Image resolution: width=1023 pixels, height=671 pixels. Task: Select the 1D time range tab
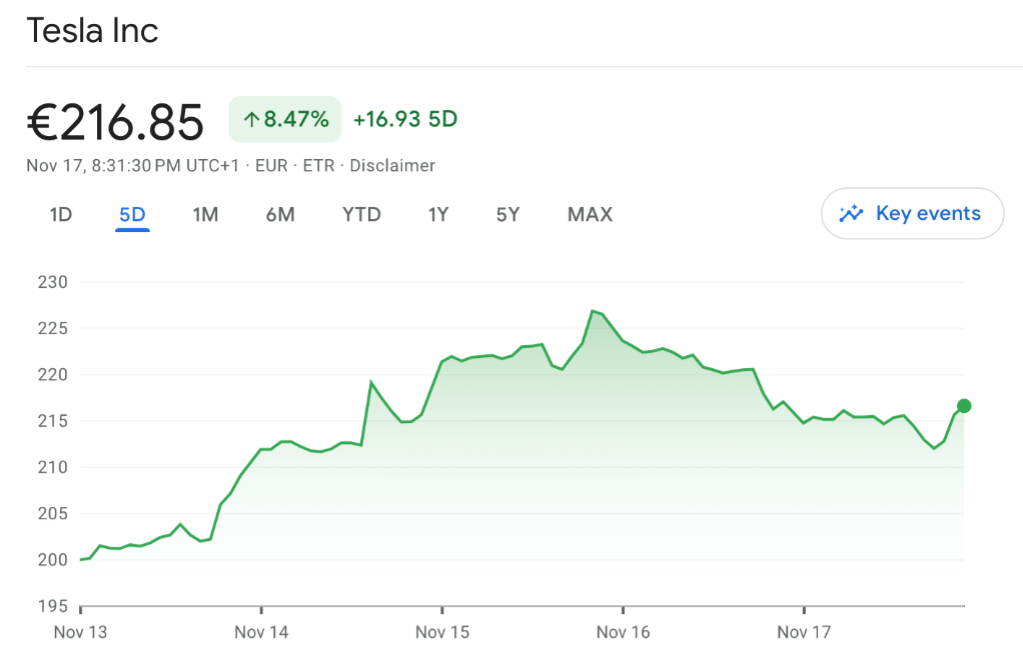point(61,214)
